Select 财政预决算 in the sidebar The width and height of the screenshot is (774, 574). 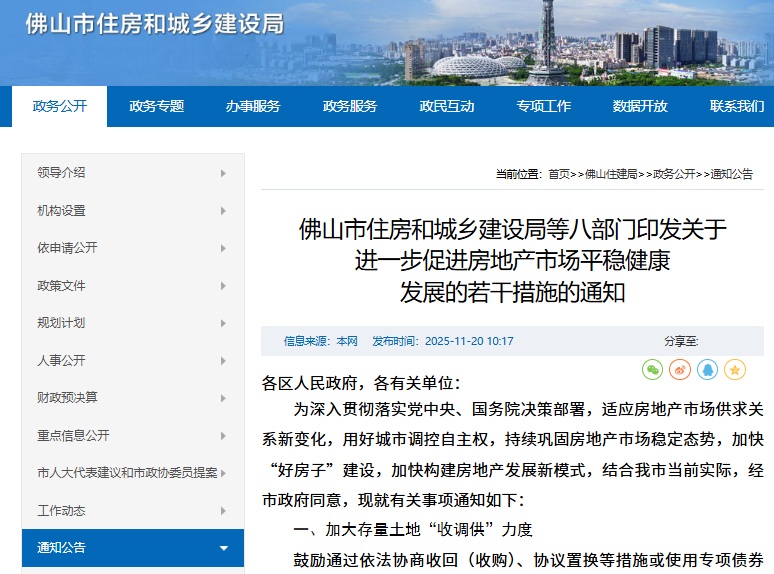(x=68, y=398)
